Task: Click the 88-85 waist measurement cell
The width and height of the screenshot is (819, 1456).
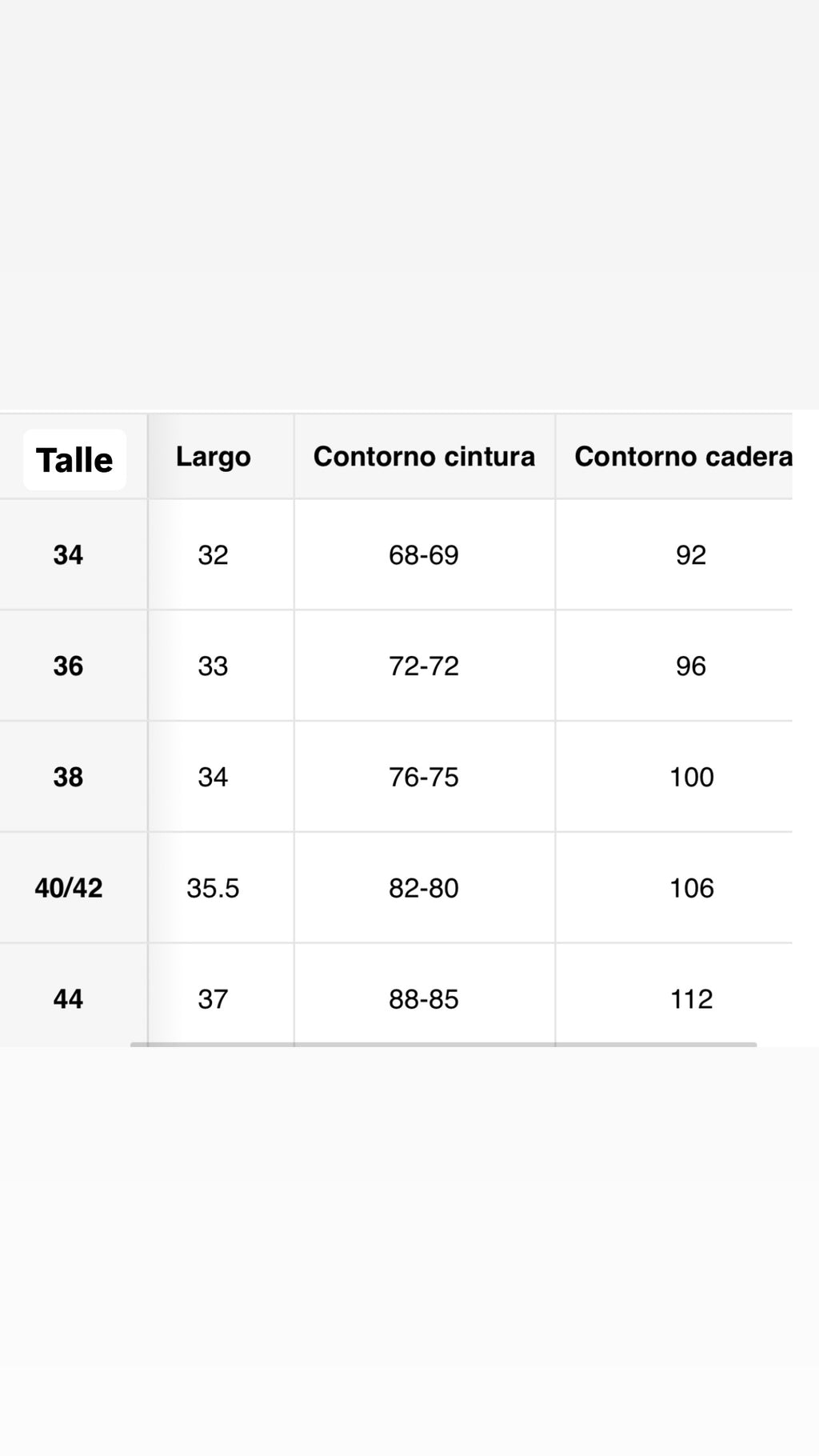Action: 424,999
